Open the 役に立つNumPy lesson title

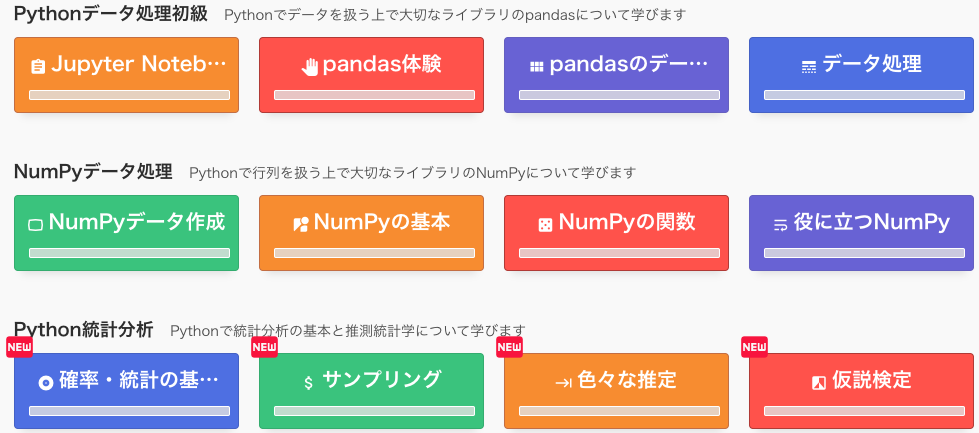coord(871,222)
